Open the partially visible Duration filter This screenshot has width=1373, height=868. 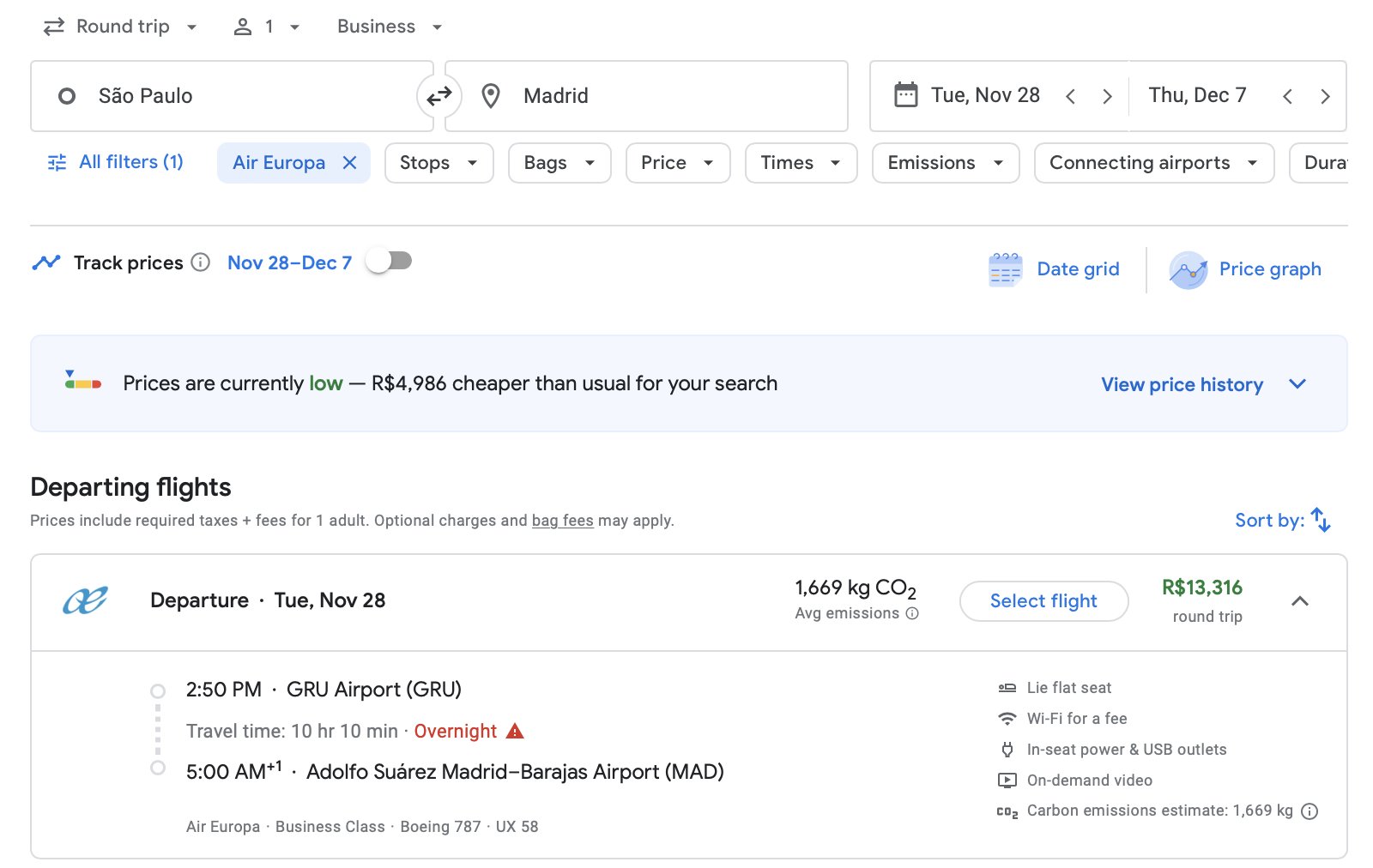(1319, 163)
